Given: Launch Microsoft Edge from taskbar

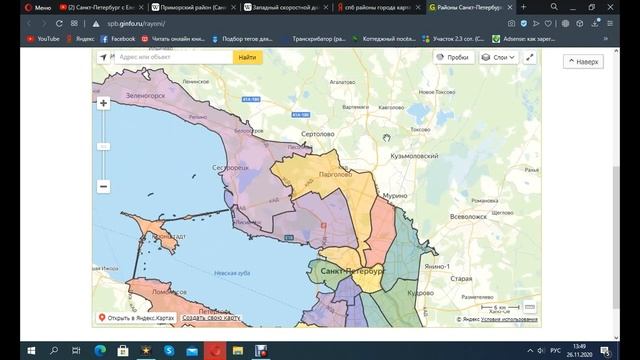Looking at the screenshot, I should pyautogui.click(x=100, y=351).
